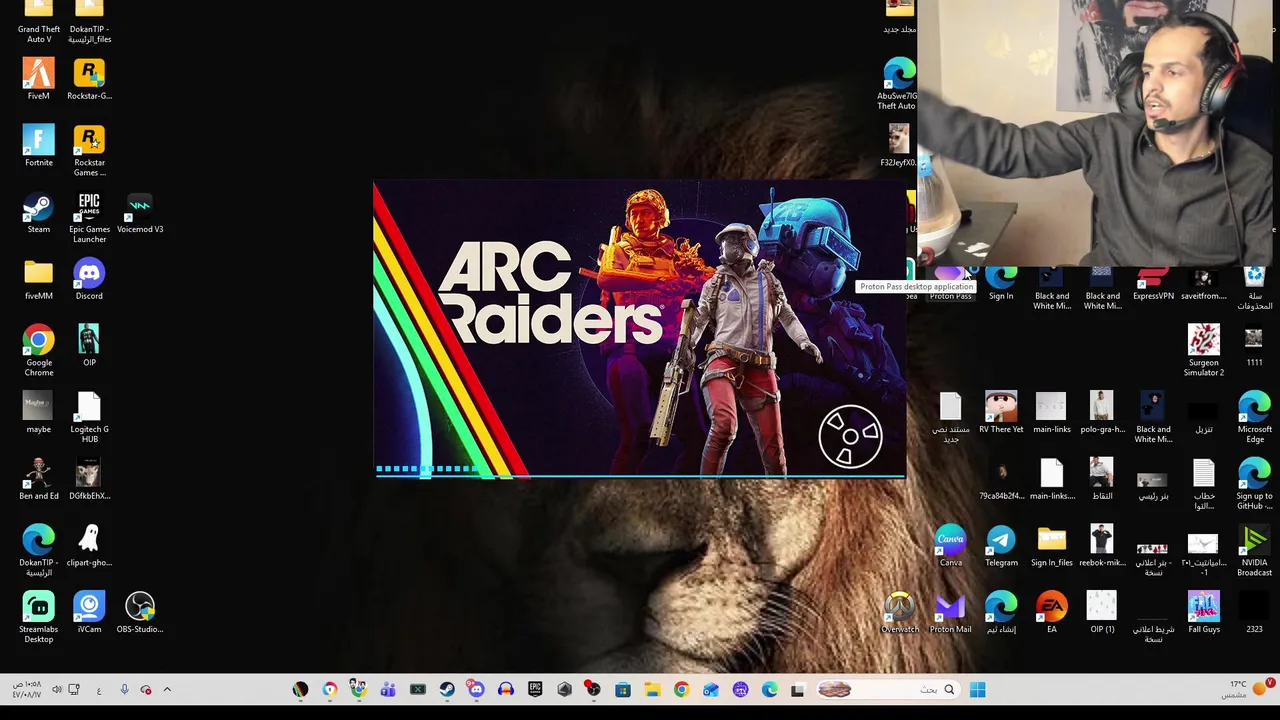
Task: Open Microsoft Teams from the taskbar
Action: (x=388, y=689)
